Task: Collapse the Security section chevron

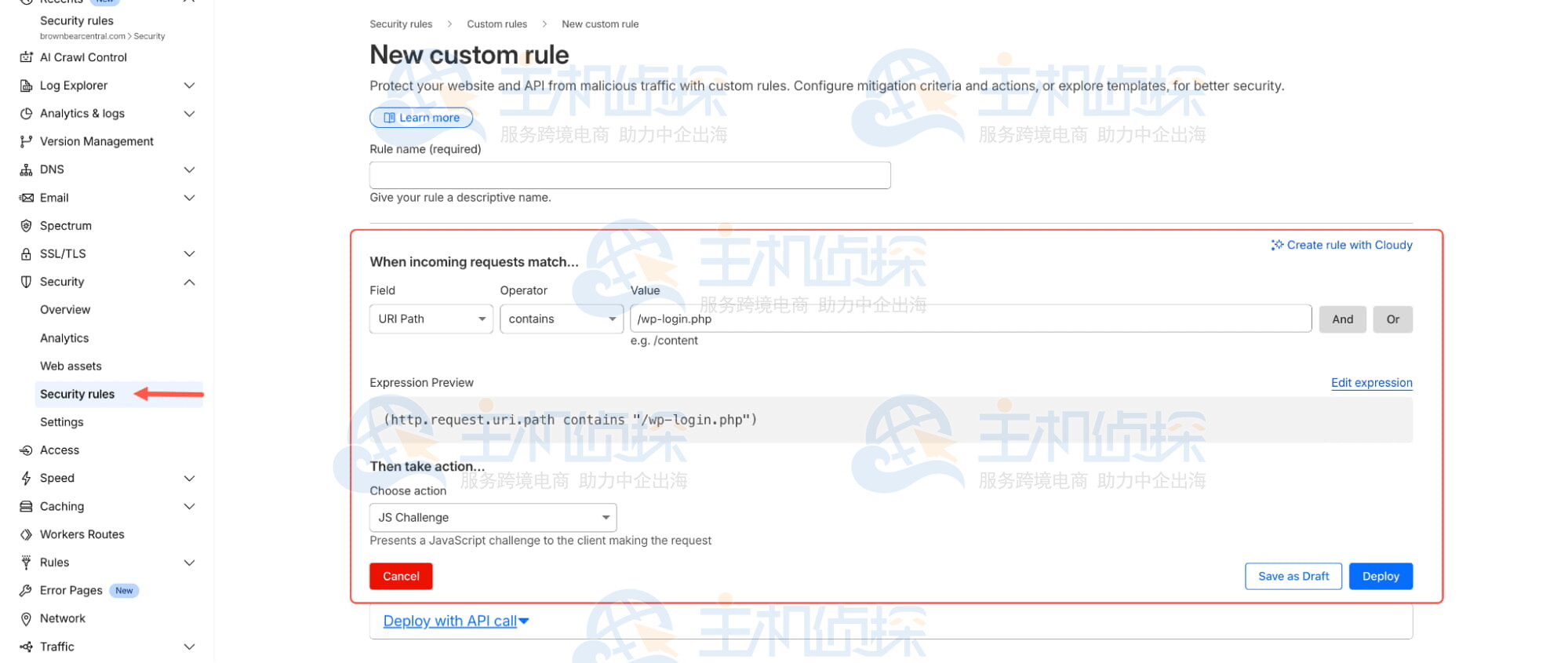Action: tap(189, 282)
